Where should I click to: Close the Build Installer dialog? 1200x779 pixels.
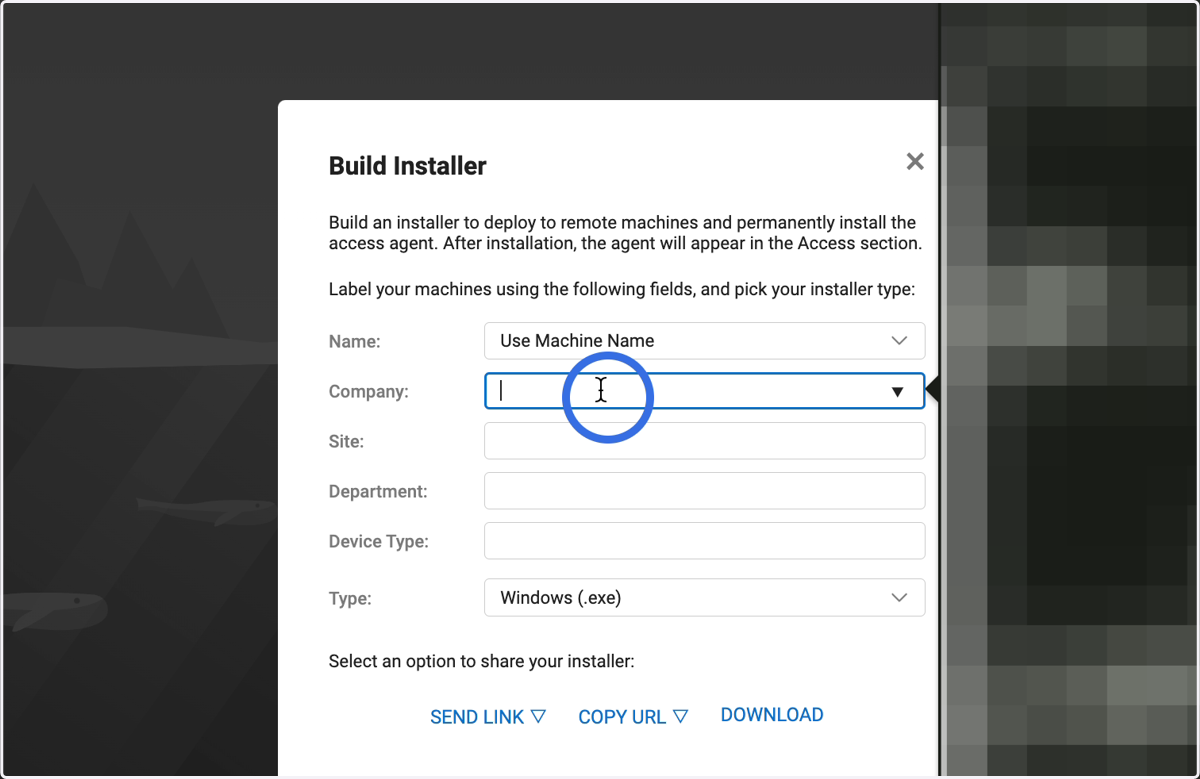click(914, 162)
